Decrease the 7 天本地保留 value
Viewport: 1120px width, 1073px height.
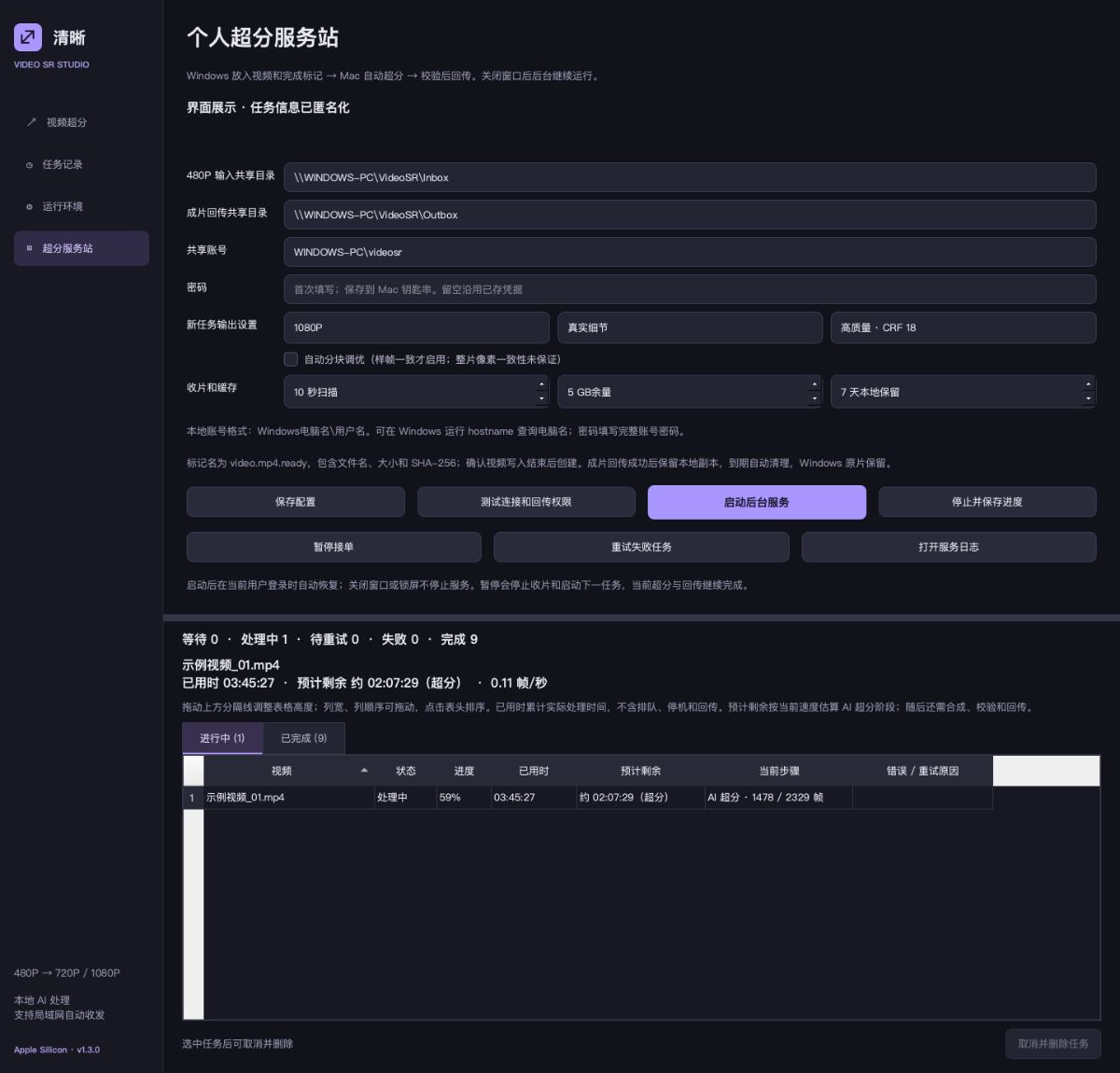point(1088,398)
